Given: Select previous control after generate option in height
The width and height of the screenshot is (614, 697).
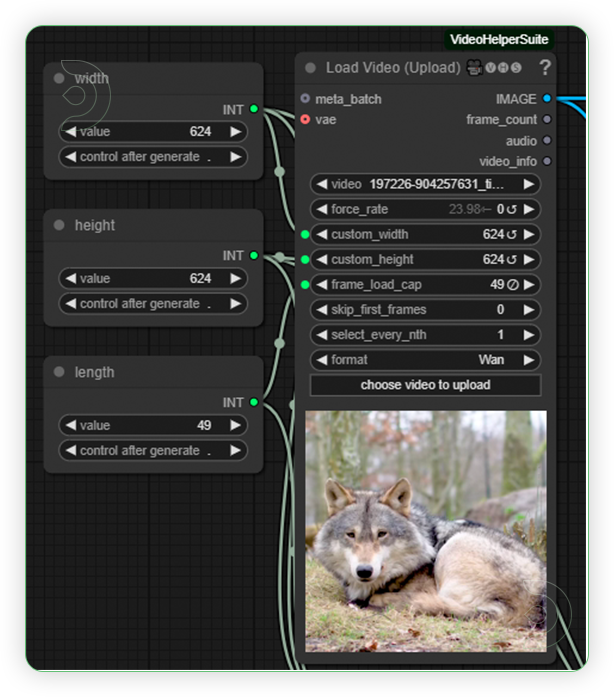Looking at the screenshot, I should [x=70, y=304].
